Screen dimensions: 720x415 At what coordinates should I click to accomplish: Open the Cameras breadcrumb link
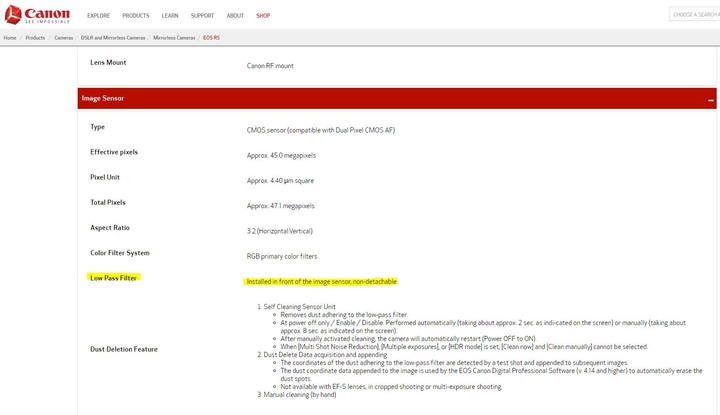(x=63, y=38)
